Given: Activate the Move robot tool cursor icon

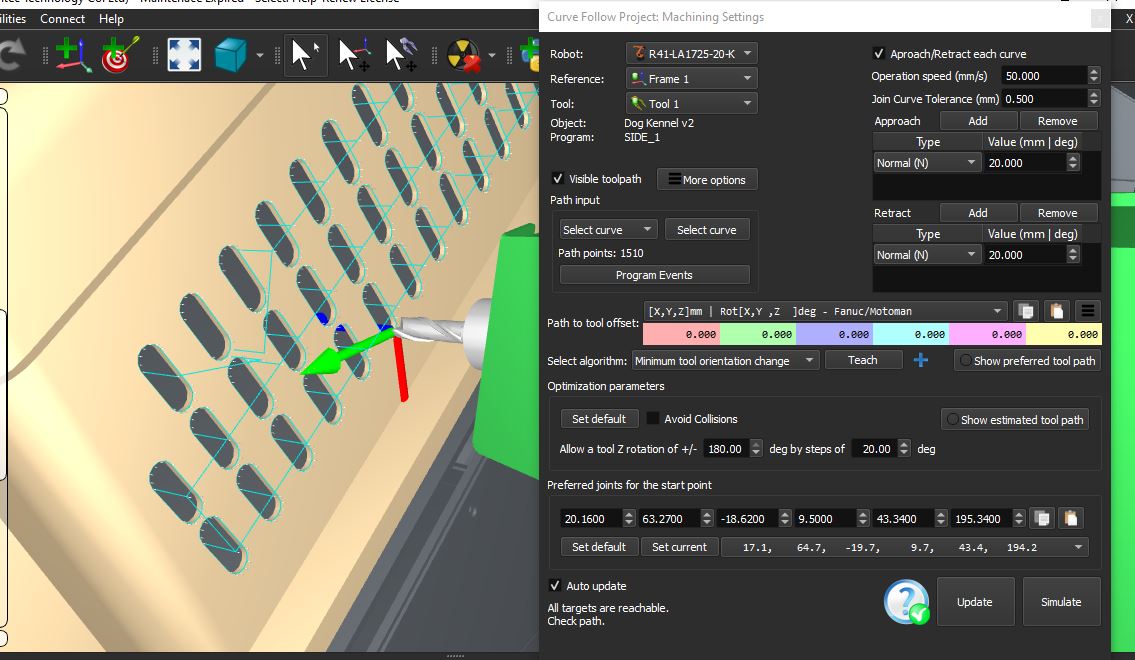Looking at the screenshot, I should [401, 55].
